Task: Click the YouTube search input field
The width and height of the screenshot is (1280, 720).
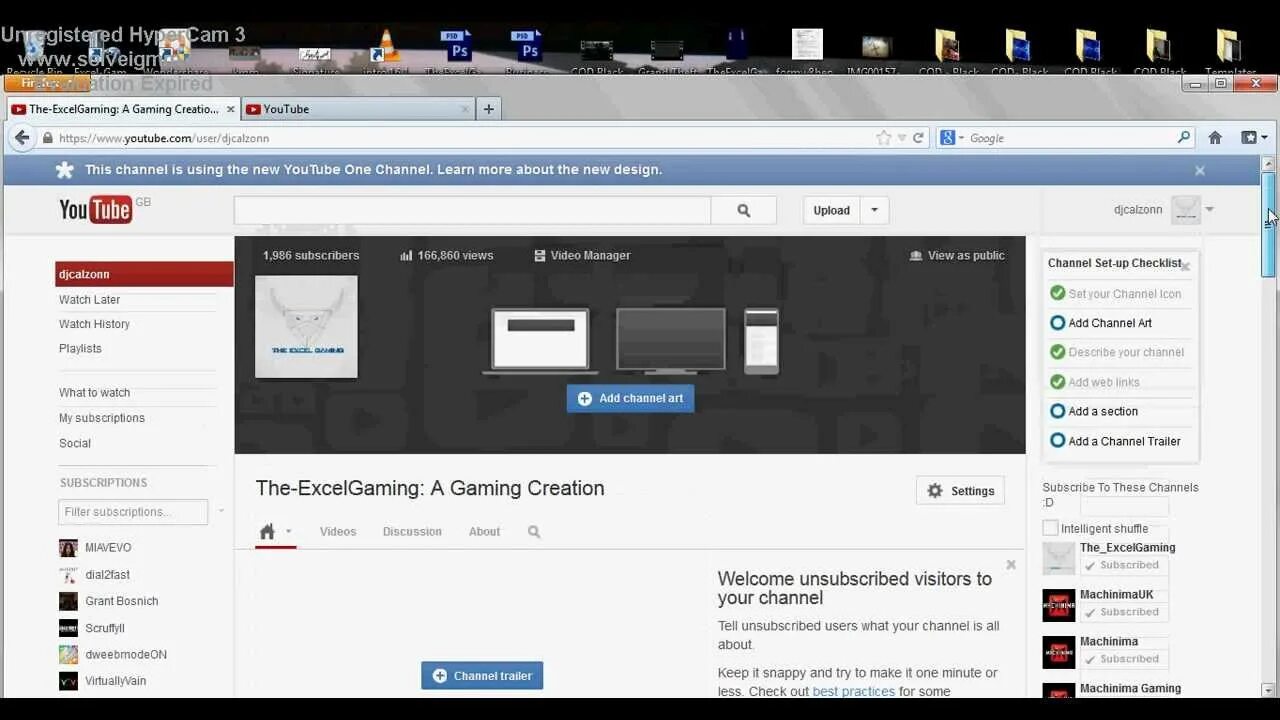Action: pos(472,210)
